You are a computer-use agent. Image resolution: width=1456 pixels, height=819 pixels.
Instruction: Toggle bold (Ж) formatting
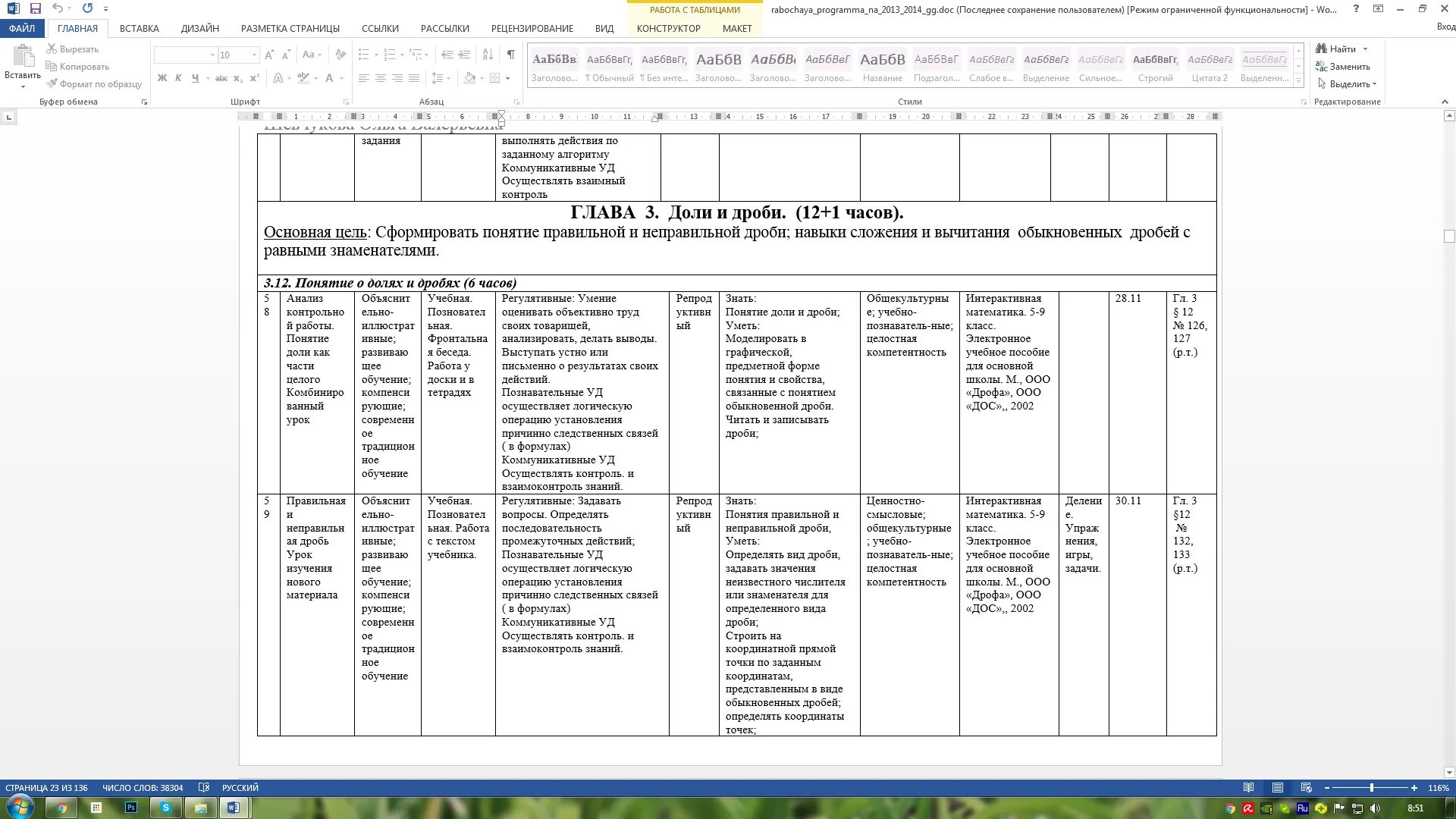click(x=162, y=78)
